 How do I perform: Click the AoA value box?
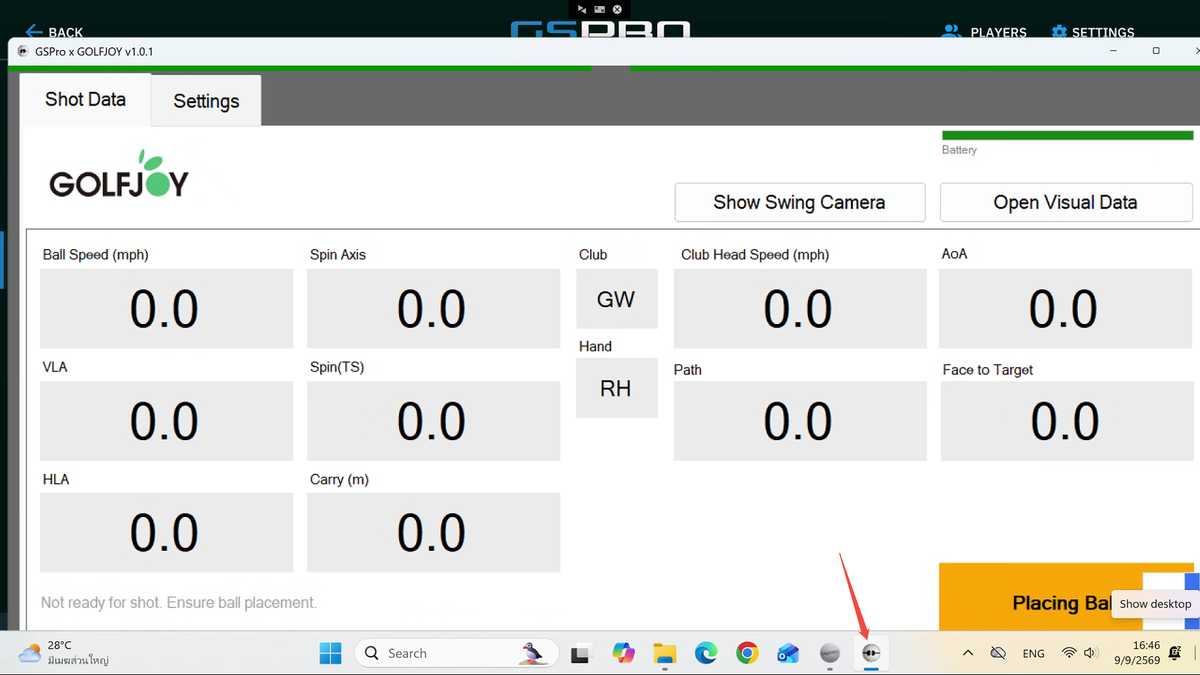[1066, 309]
